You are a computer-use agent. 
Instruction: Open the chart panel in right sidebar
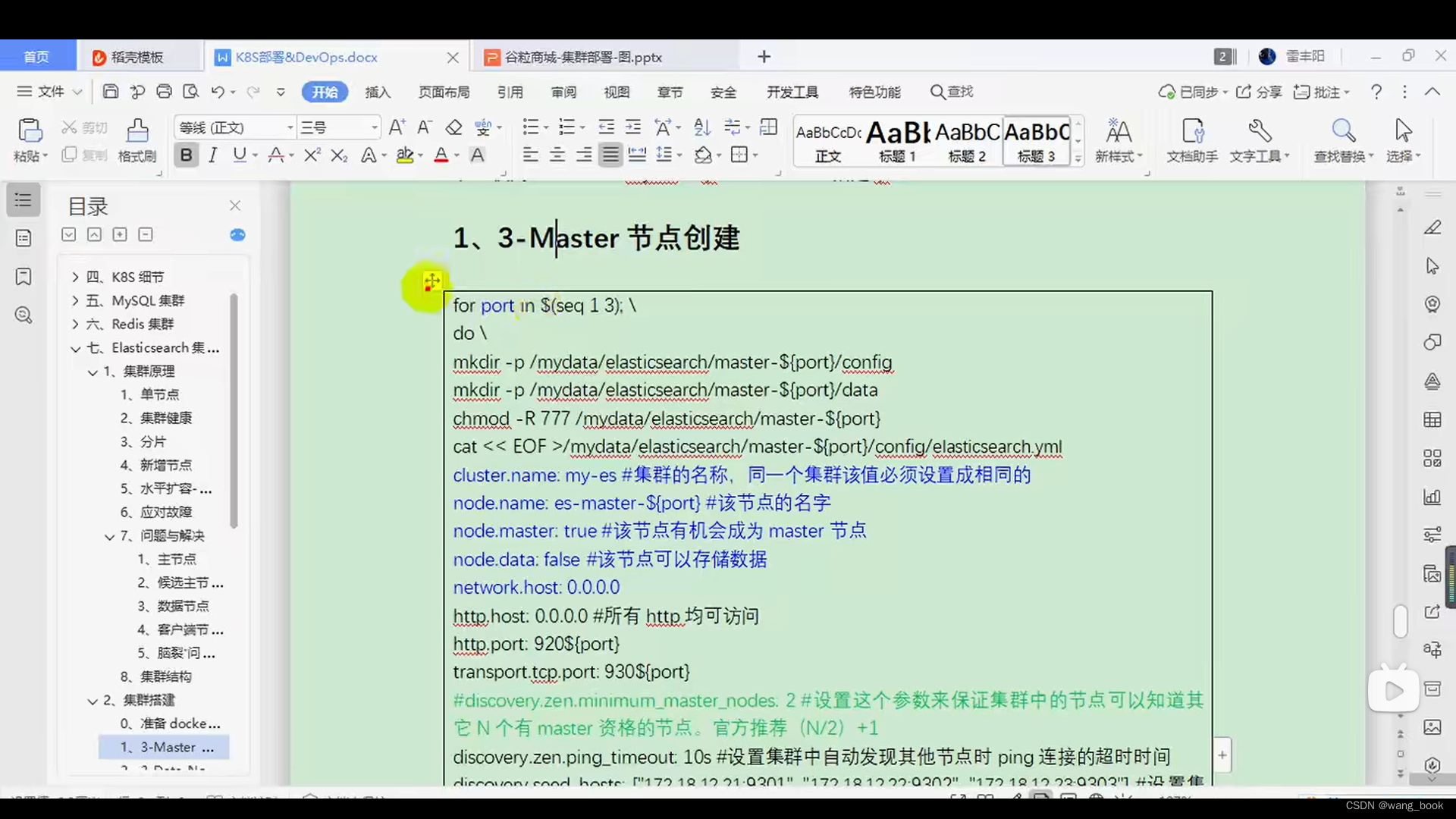point(1432,497)
